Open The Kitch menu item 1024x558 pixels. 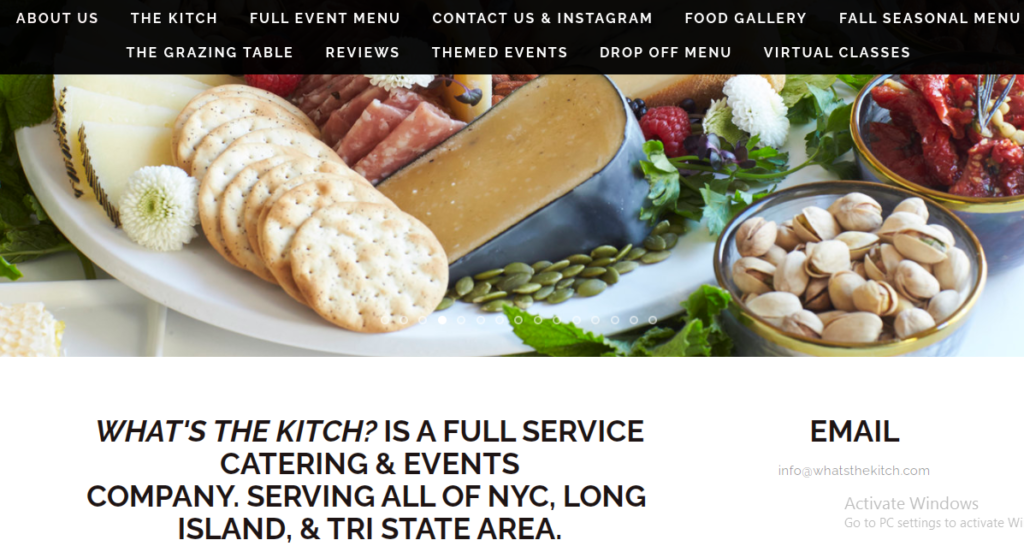(174, 18)
